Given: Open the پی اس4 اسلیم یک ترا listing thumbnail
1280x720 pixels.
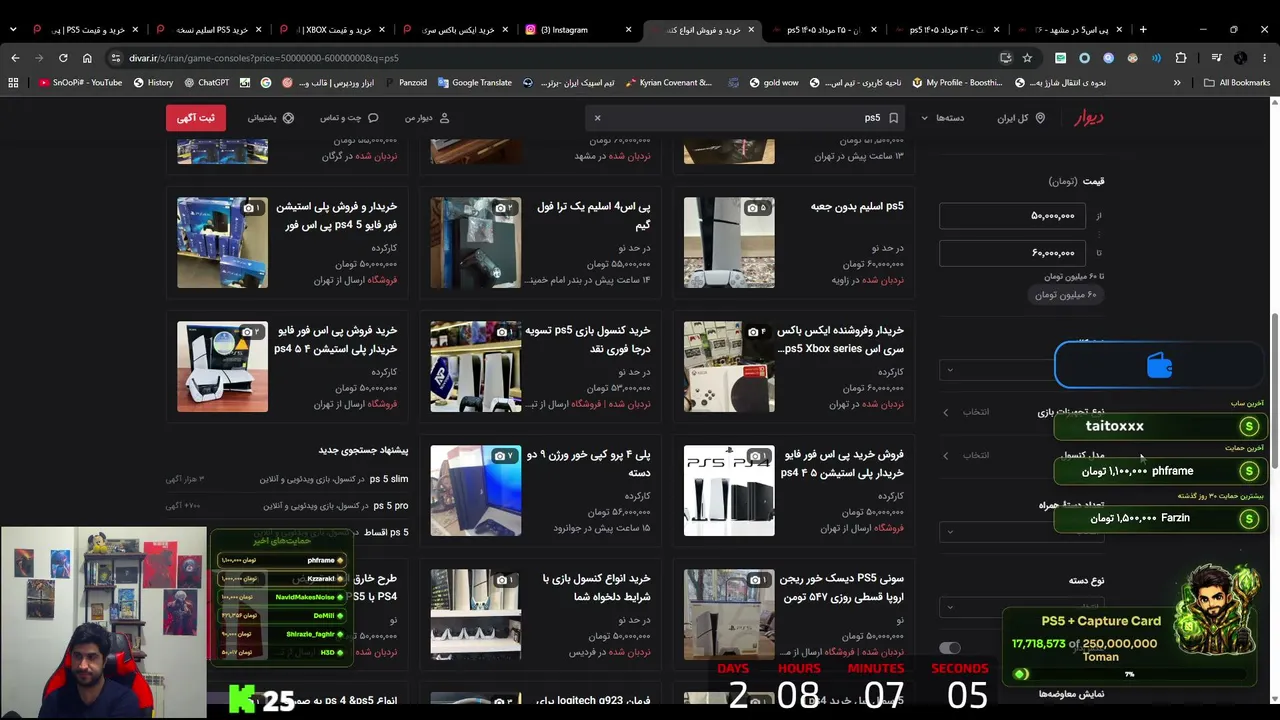Looking at the screenshot, I should [x=476, y=243].
